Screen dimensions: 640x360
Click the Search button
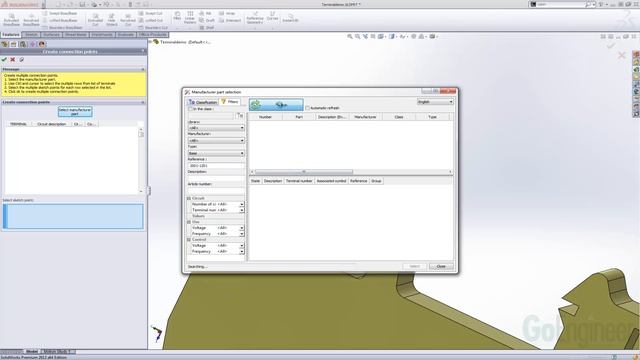point(276,105)
